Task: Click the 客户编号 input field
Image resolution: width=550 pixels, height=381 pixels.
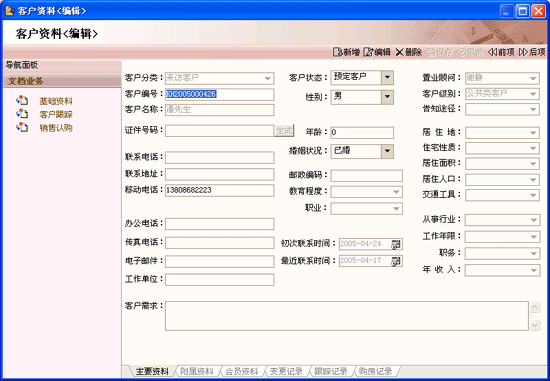Action: click(x=220, y=94)
